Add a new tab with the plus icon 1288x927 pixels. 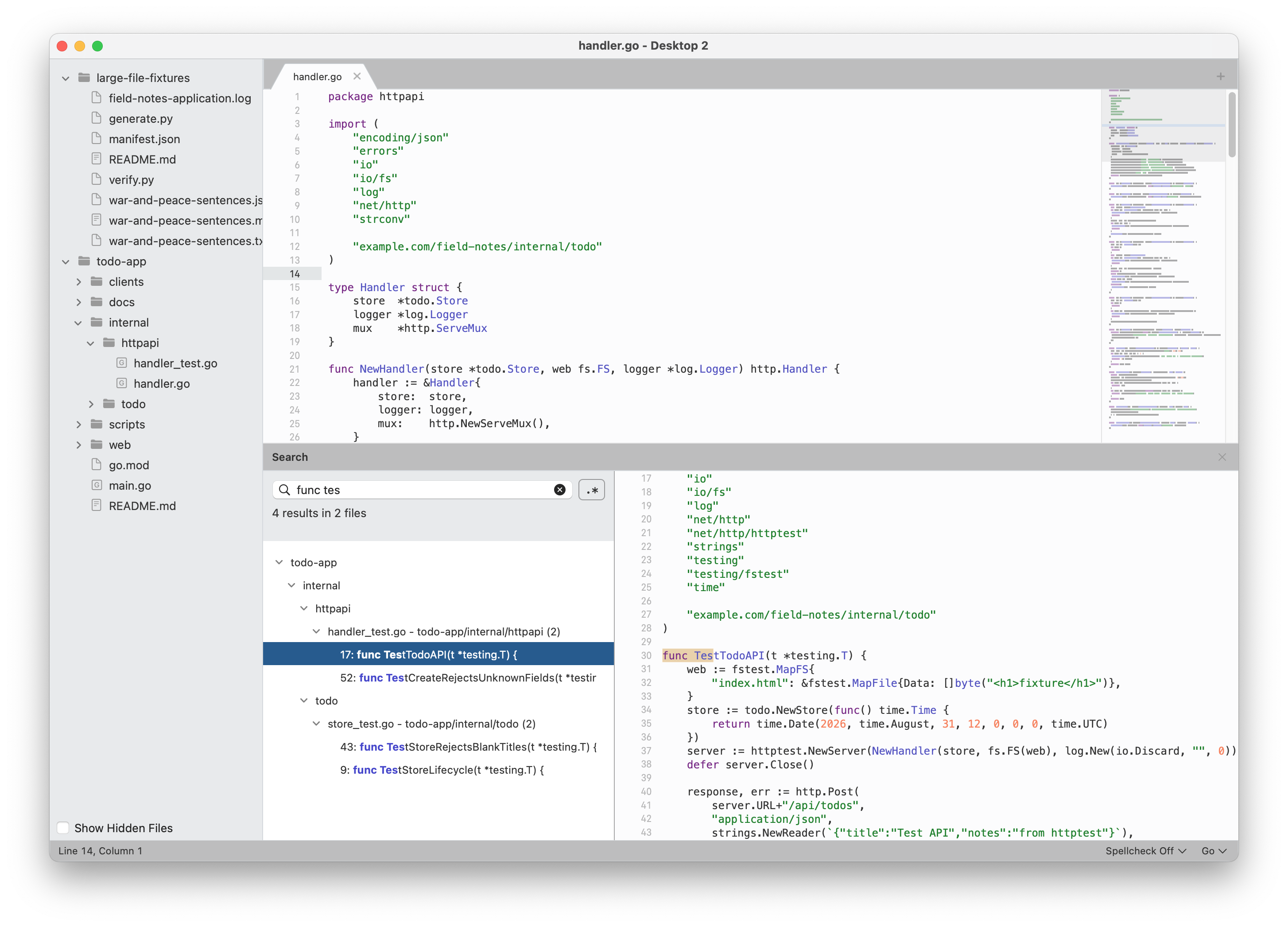tap(1220, 76)
